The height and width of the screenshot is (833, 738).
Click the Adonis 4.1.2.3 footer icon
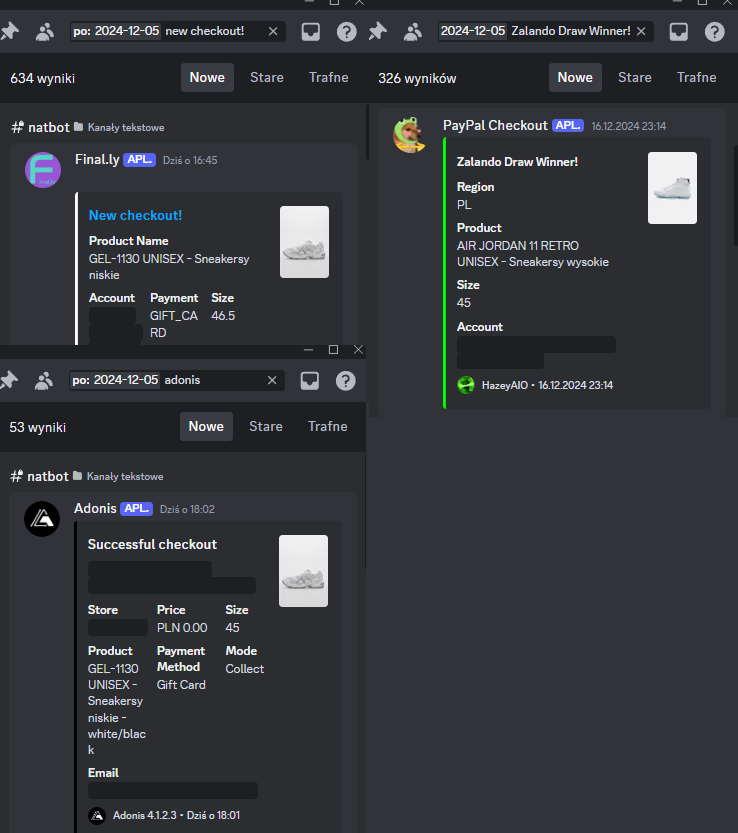(97, 815)
